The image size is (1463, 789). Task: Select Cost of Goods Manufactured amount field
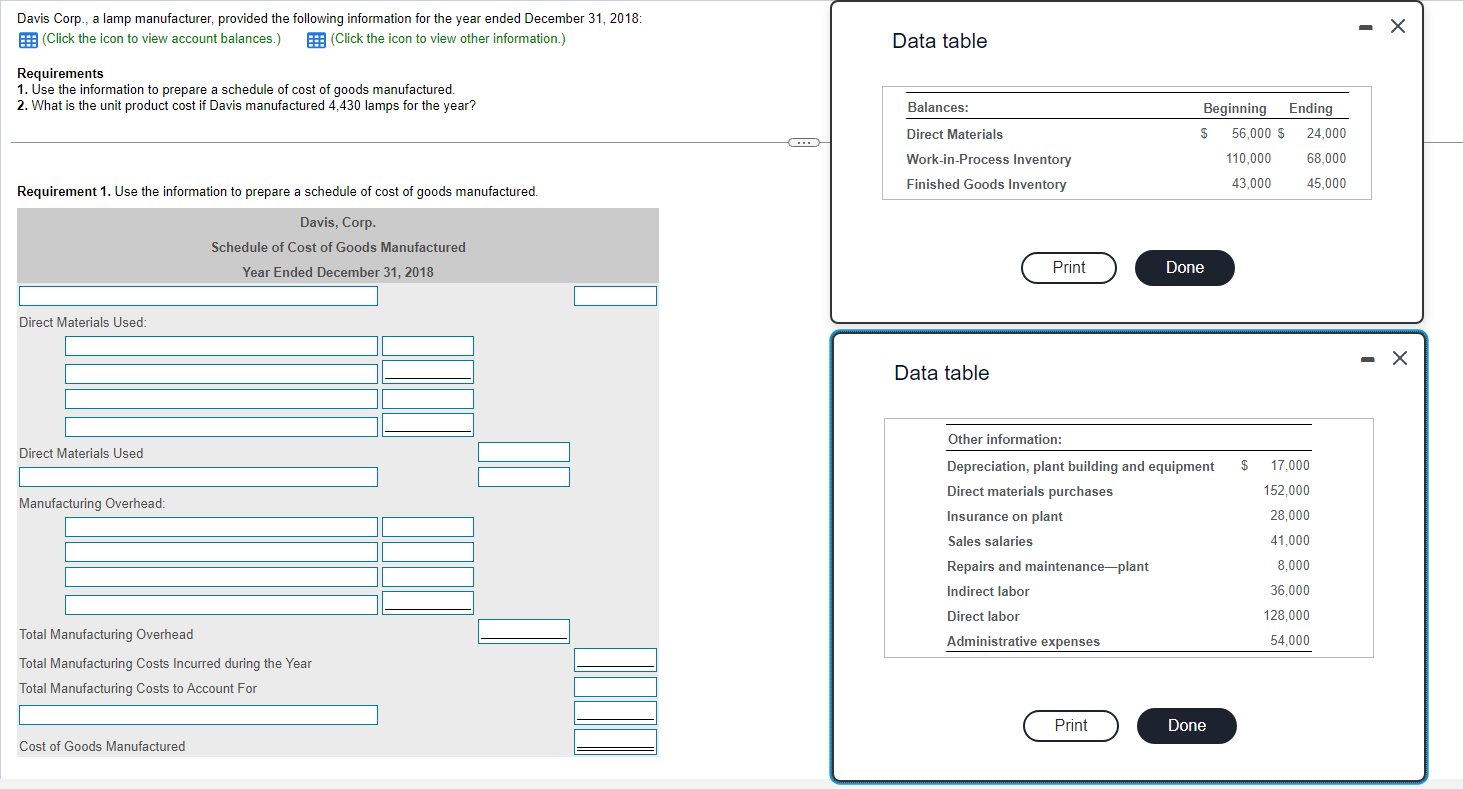coord(615,742)
